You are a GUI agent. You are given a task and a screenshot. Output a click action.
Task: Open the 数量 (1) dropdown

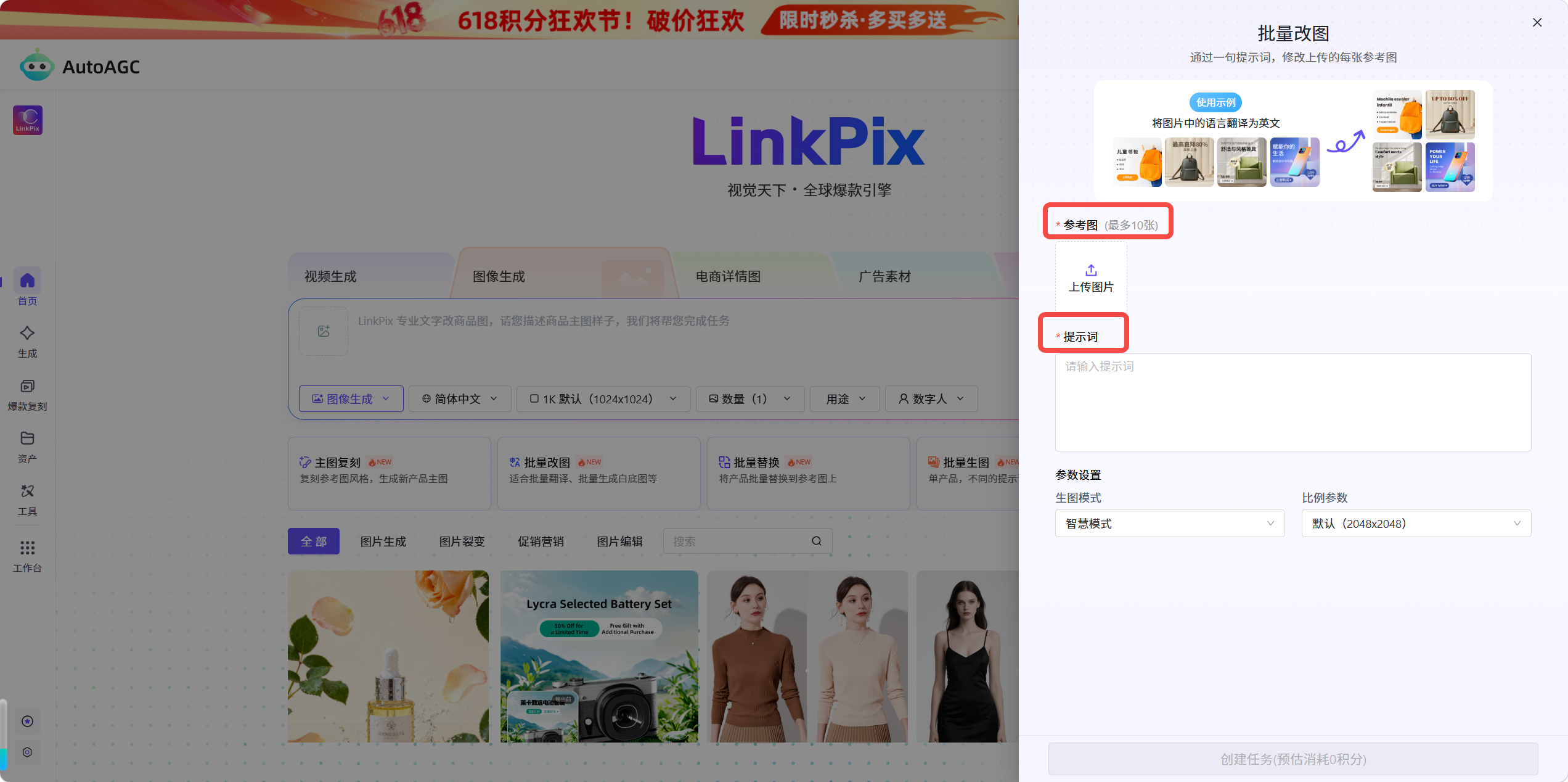point(750,399)
